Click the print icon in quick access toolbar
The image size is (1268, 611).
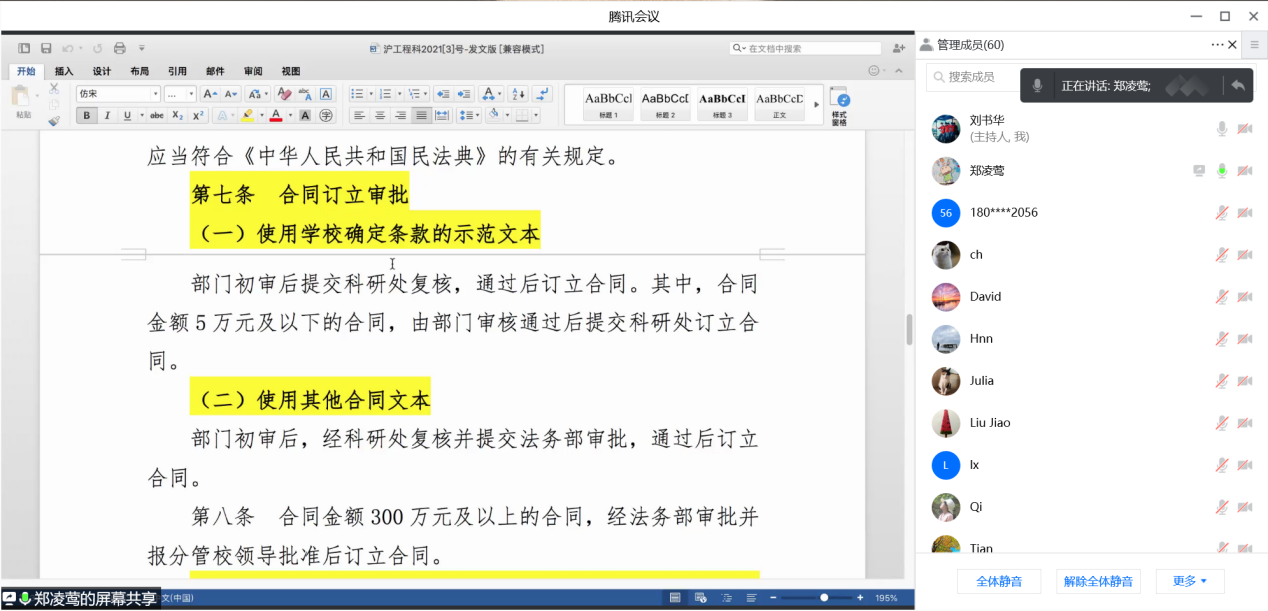120,48
